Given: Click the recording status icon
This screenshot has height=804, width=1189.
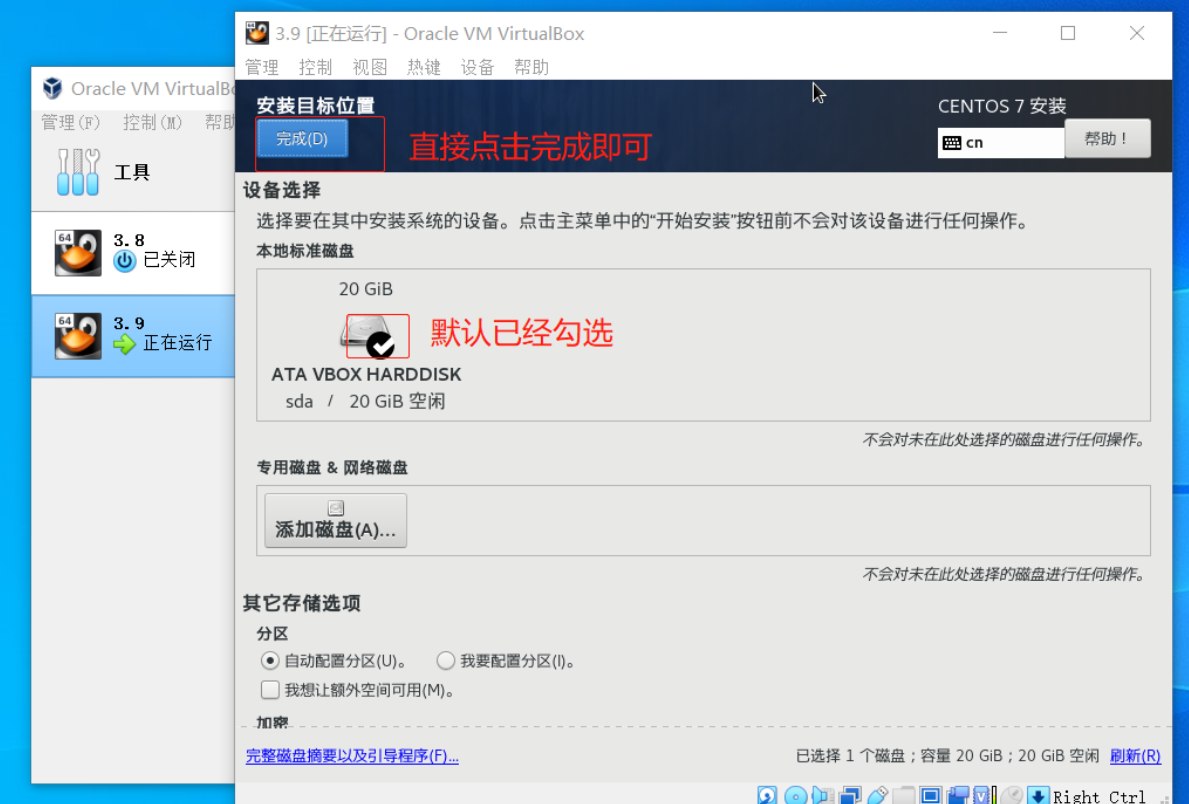Looking at the screenshot, I should 958,795.
